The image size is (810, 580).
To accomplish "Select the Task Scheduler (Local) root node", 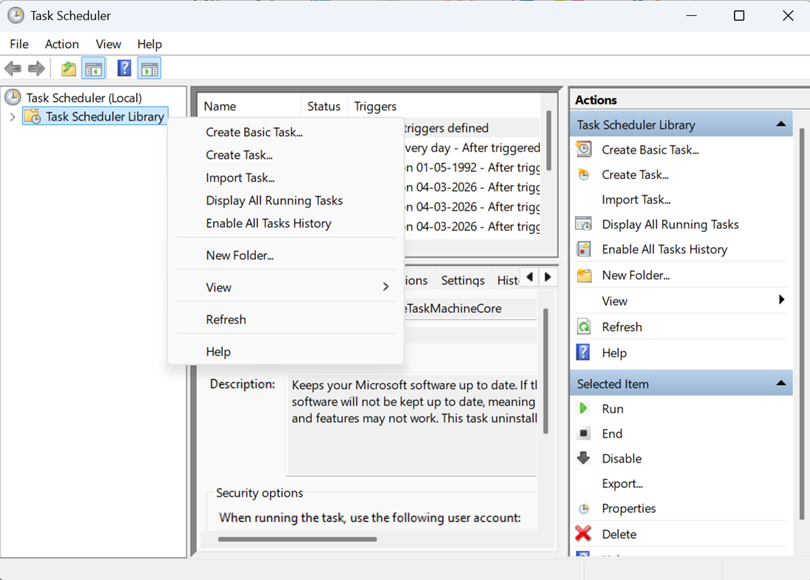I will coord(84,98).
